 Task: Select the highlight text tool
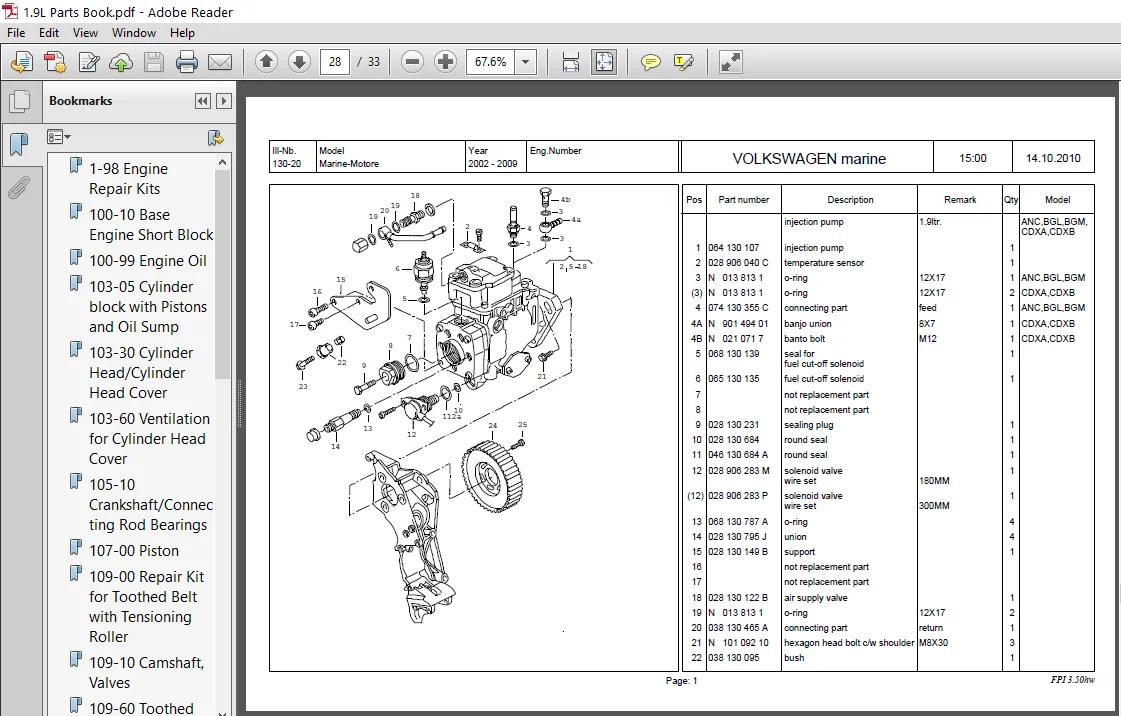click(x=683, y=62)
